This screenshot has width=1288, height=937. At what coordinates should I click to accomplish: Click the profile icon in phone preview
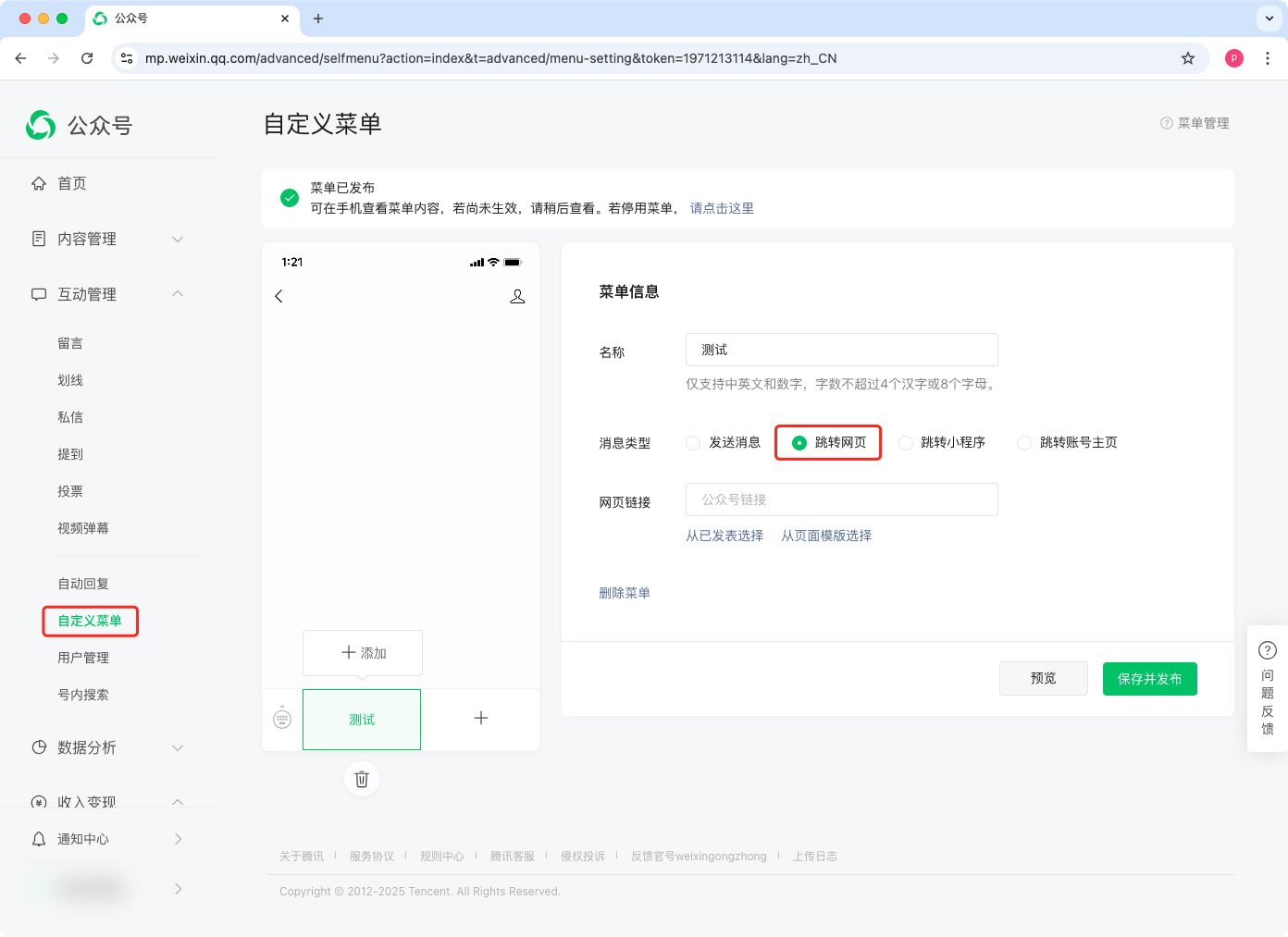(517, 296)
